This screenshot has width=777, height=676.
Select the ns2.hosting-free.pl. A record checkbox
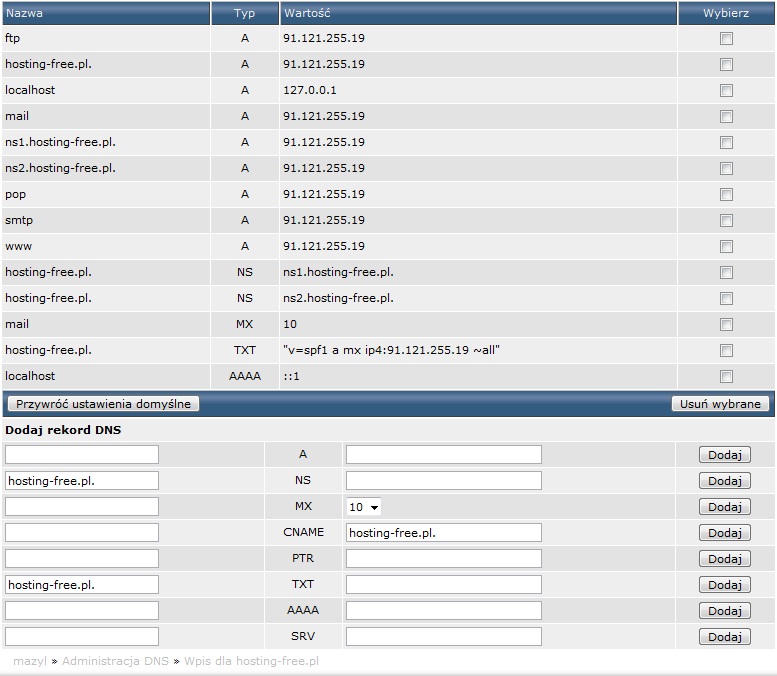tap(726, 169)
